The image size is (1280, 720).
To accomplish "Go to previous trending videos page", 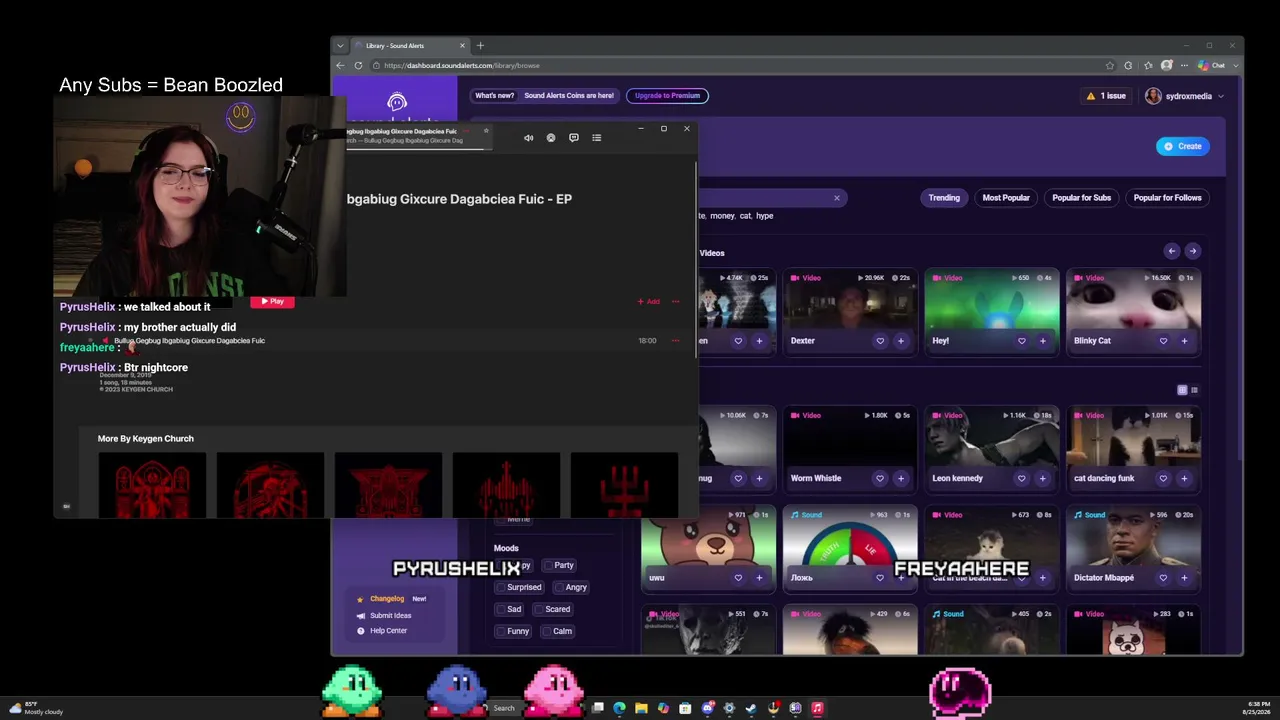I will click(x=1171, y=251).
